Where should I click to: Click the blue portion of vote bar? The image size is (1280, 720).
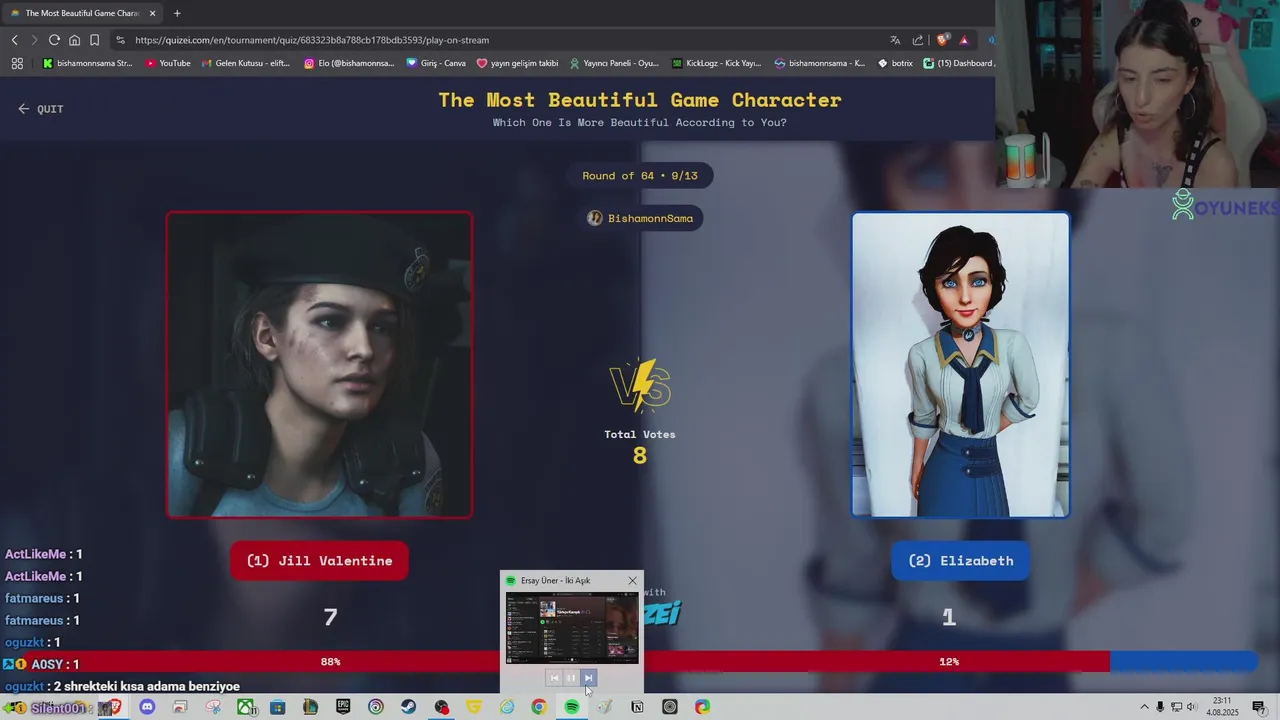click(x=1183, y=661)
